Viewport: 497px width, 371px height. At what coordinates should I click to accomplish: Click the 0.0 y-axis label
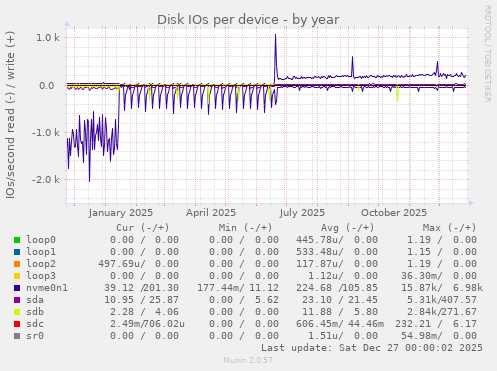click(x=47, y=86)
